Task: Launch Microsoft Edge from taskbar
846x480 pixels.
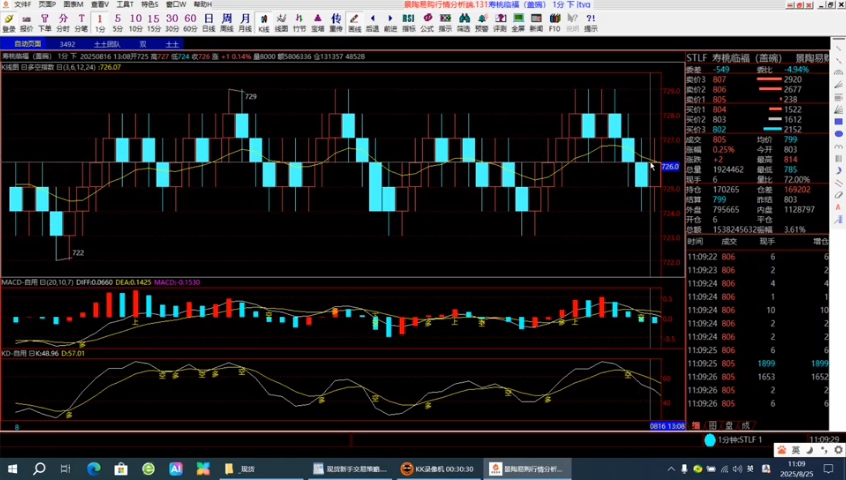Action: click(94, 469)
